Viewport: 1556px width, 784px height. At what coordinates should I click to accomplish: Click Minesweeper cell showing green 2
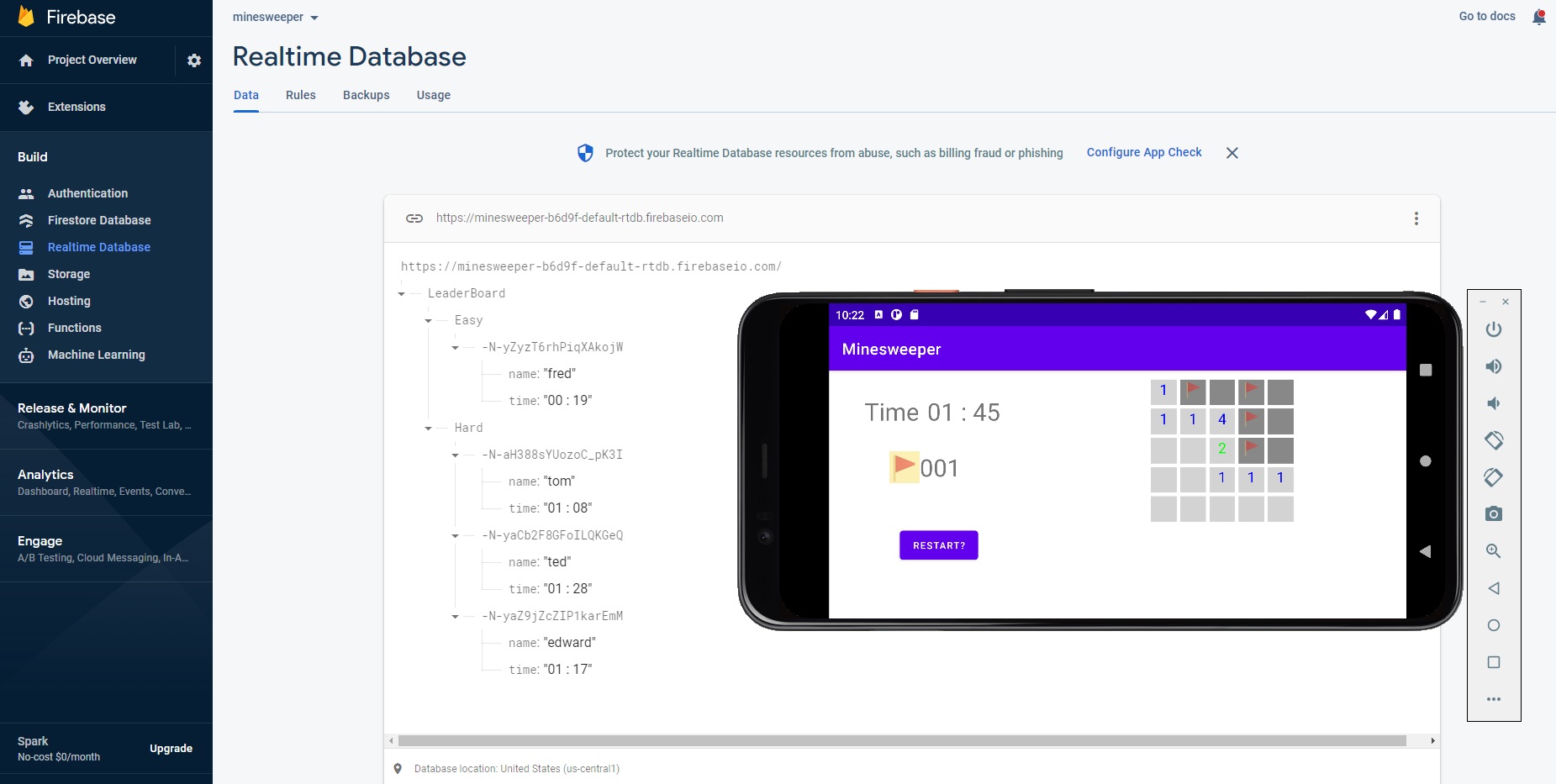click(x=1222, y=450)
